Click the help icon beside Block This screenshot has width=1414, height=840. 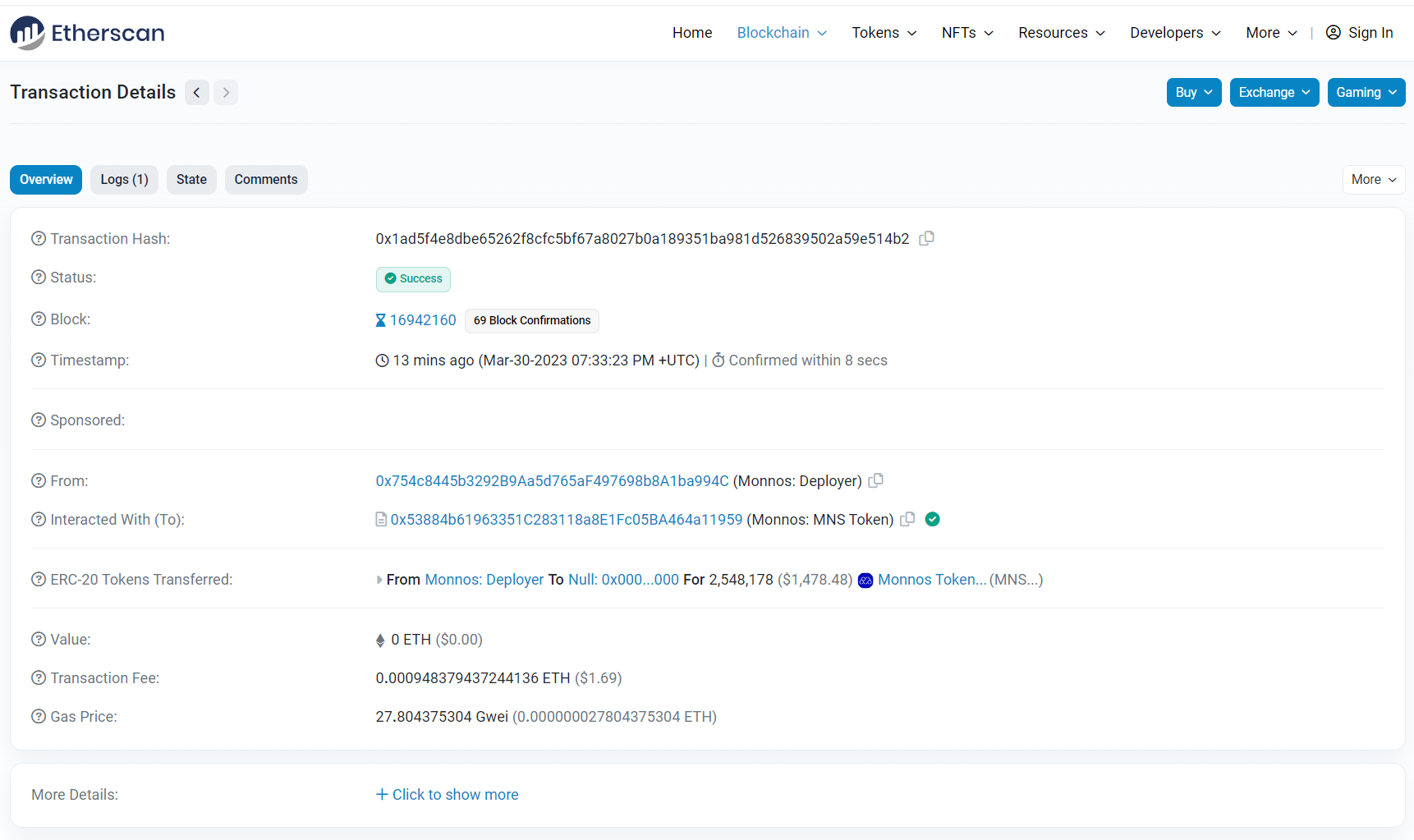[39, 319]
